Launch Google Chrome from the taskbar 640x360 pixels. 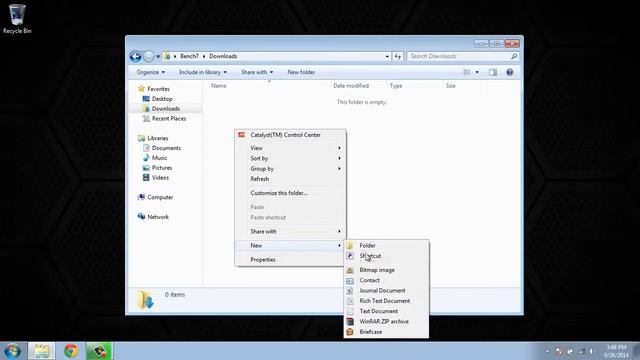(71, 351)
